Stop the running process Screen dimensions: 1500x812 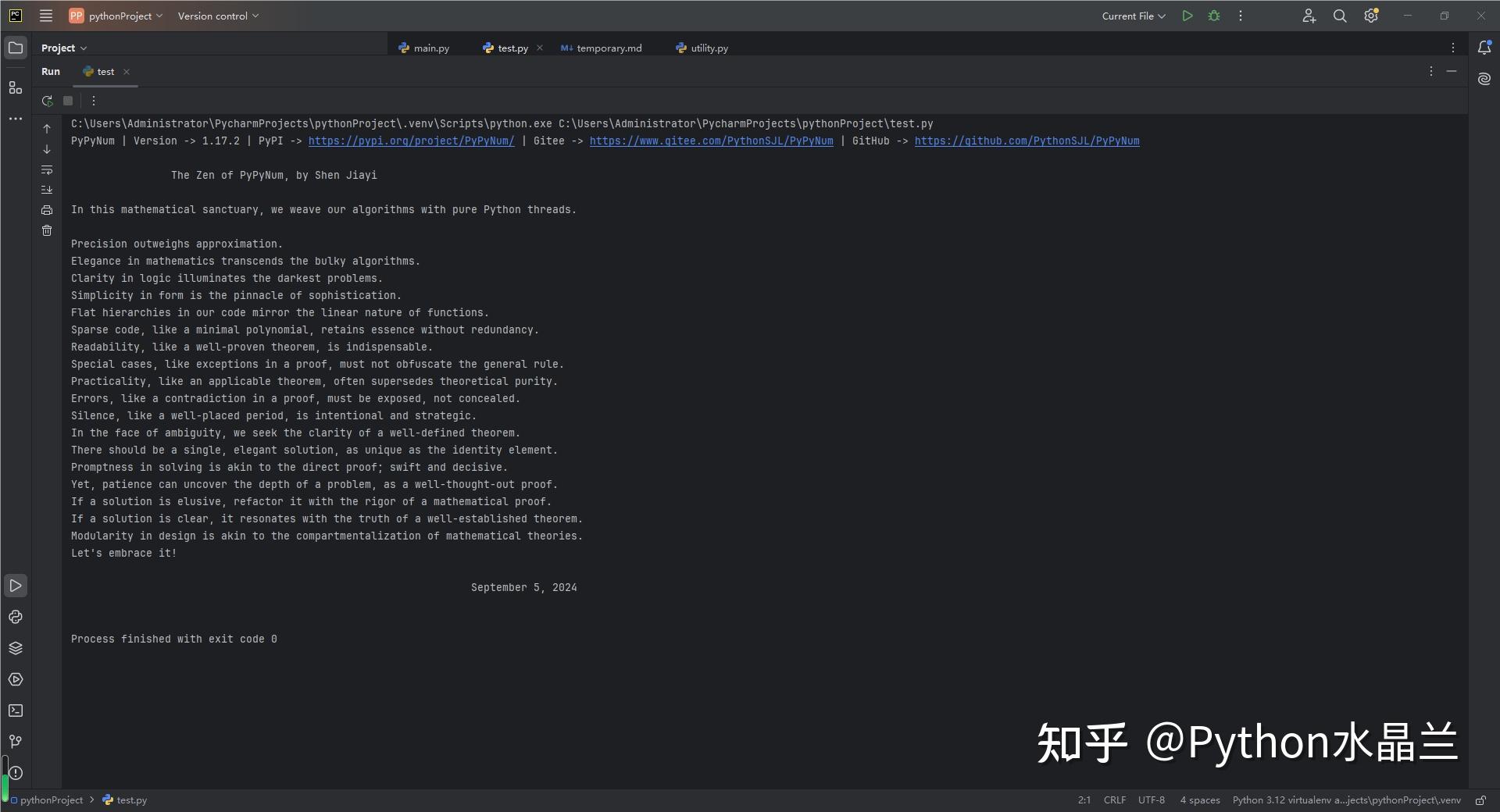[x=67, y=101]
